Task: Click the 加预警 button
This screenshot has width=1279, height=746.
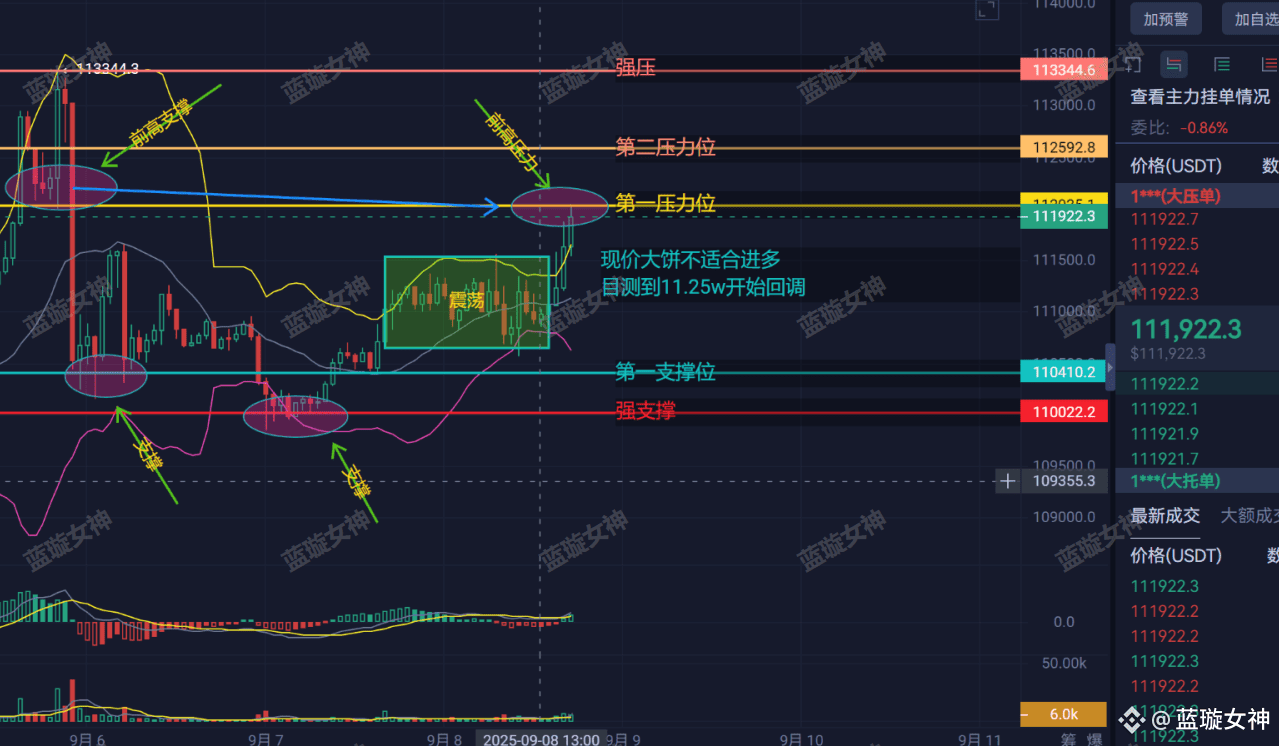Action: coord(1165,19)
